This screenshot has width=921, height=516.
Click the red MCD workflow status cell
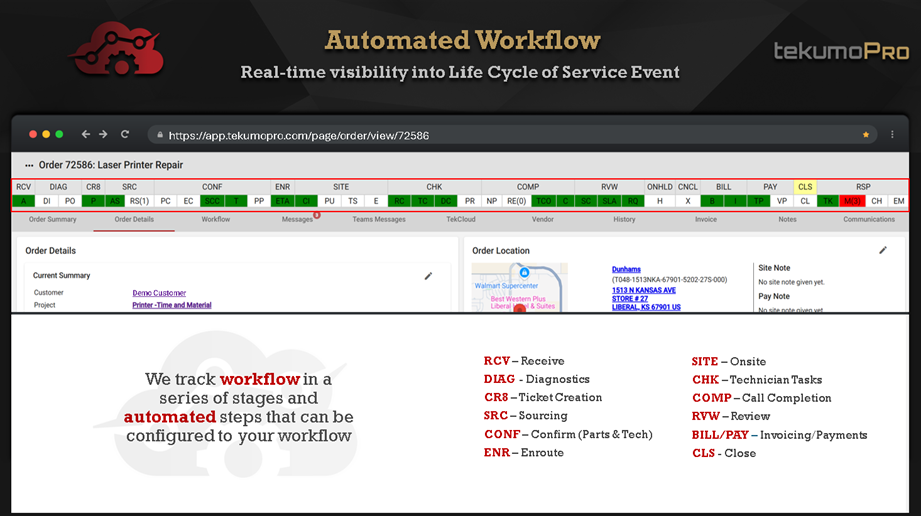point(852,201)
